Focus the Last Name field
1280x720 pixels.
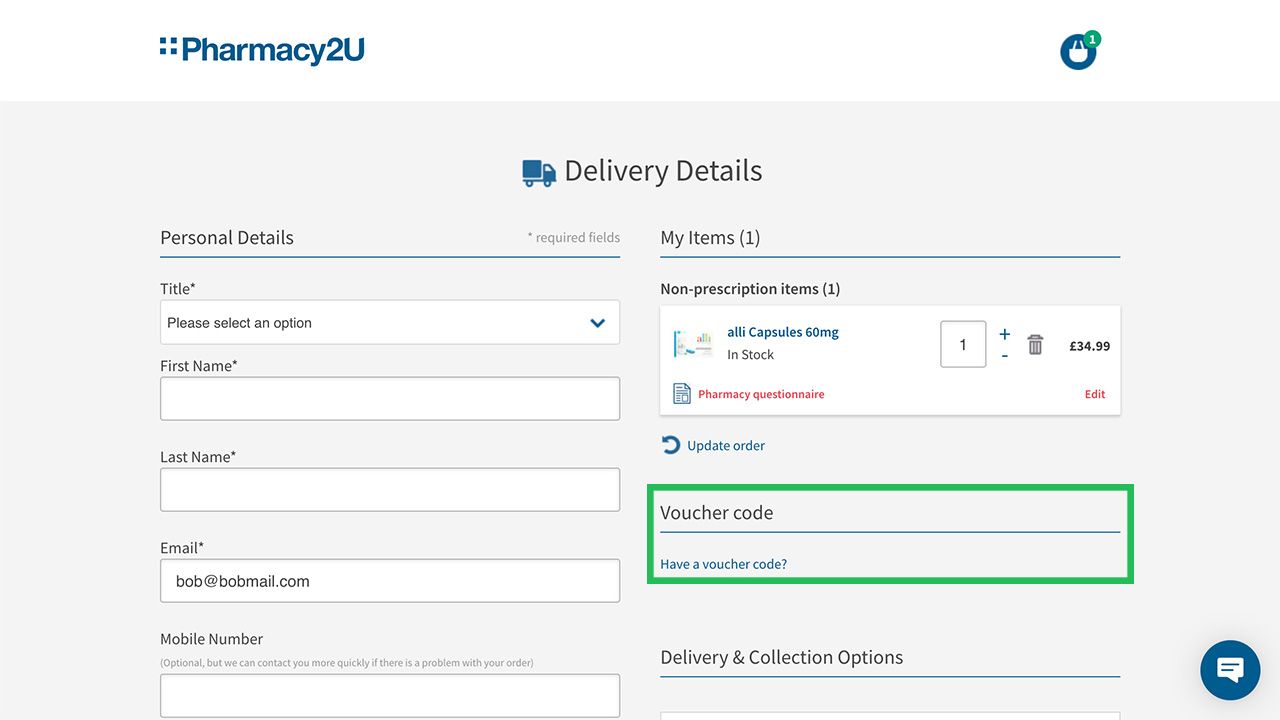pyautogui.click(x=390, y=489)
